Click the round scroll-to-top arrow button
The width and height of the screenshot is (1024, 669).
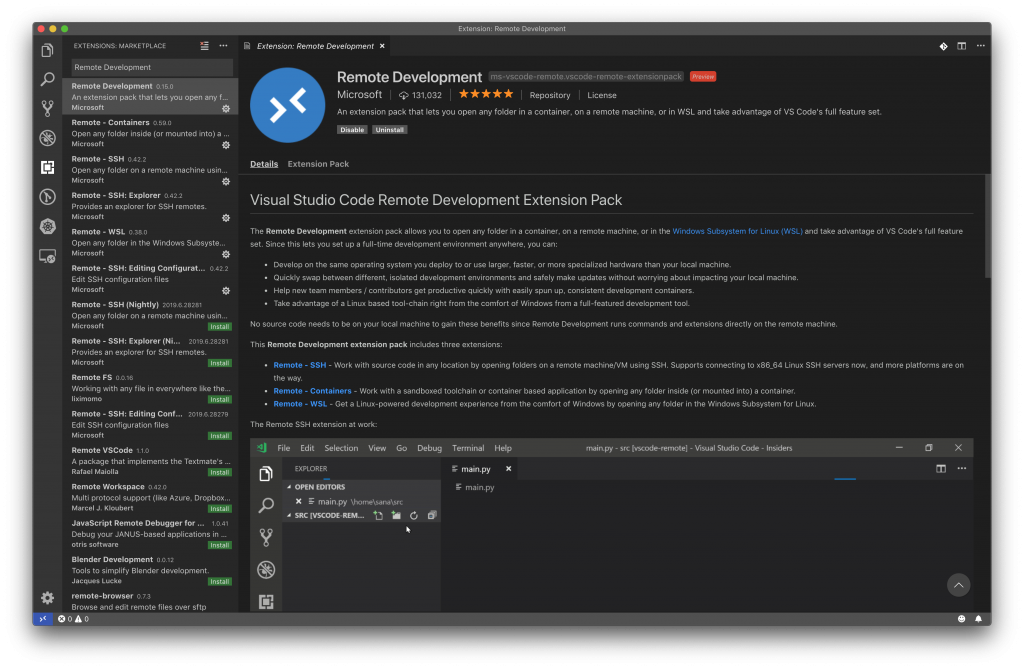[958, 585]
